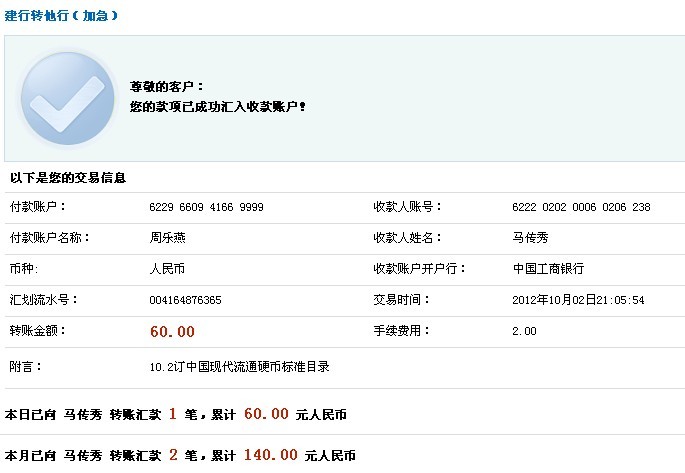Image resolution: width=685 pixels, height=473 pixels.
Task: Select payee account number 6222 0202 0006 0206 238
Action: (580, 207)
